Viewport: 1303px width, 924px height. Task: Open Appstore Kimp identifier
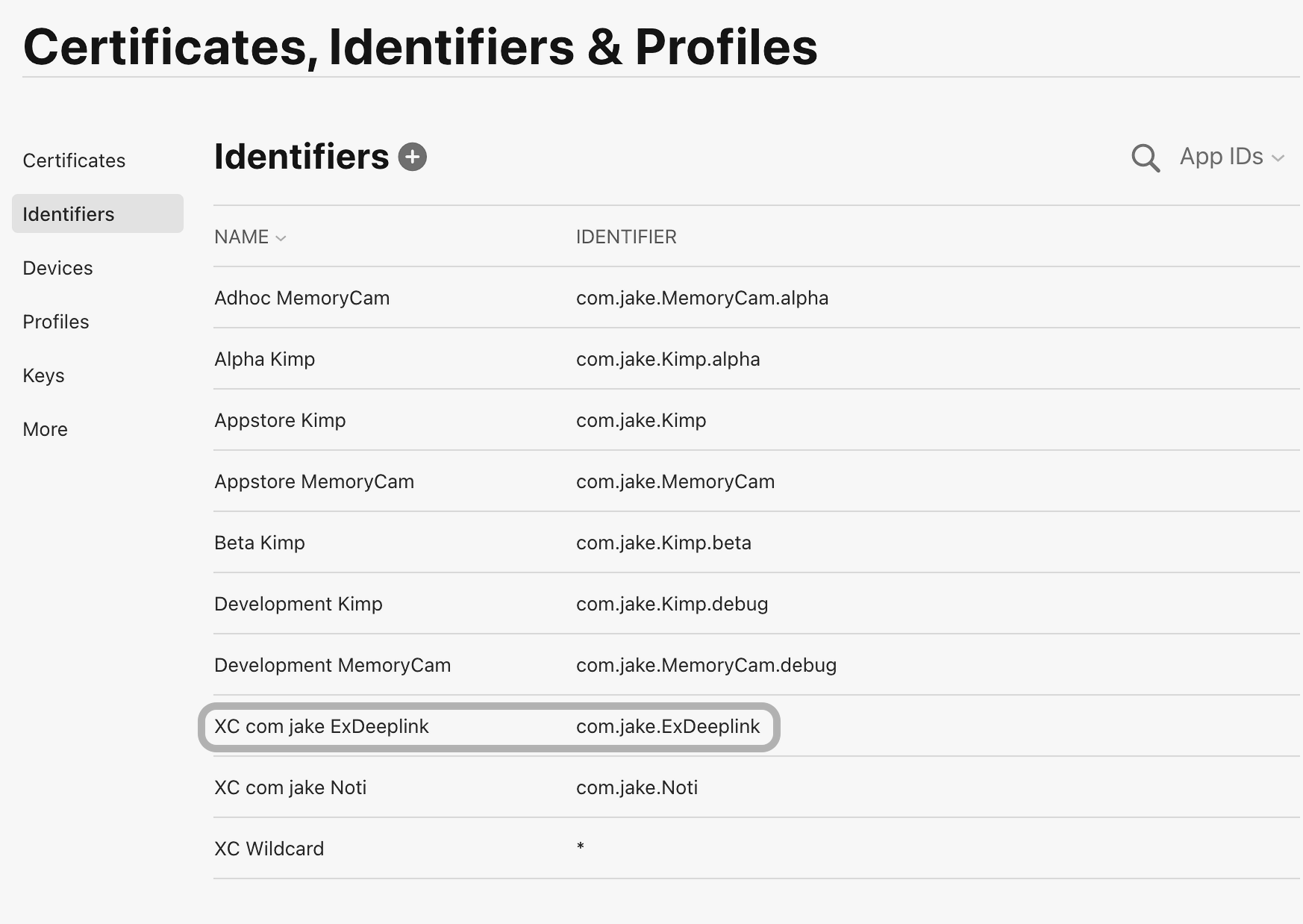[x=280, y=420]
